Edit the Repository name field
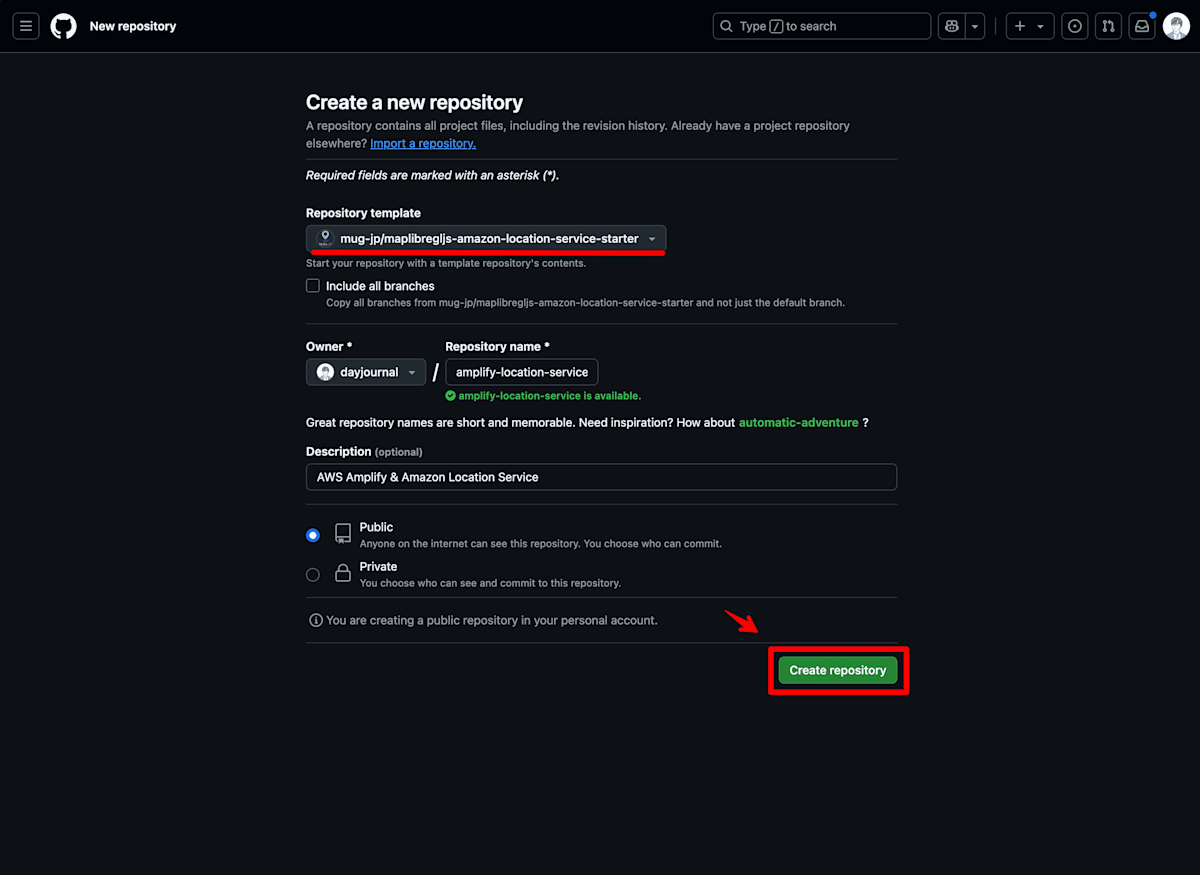 [521, 372]
